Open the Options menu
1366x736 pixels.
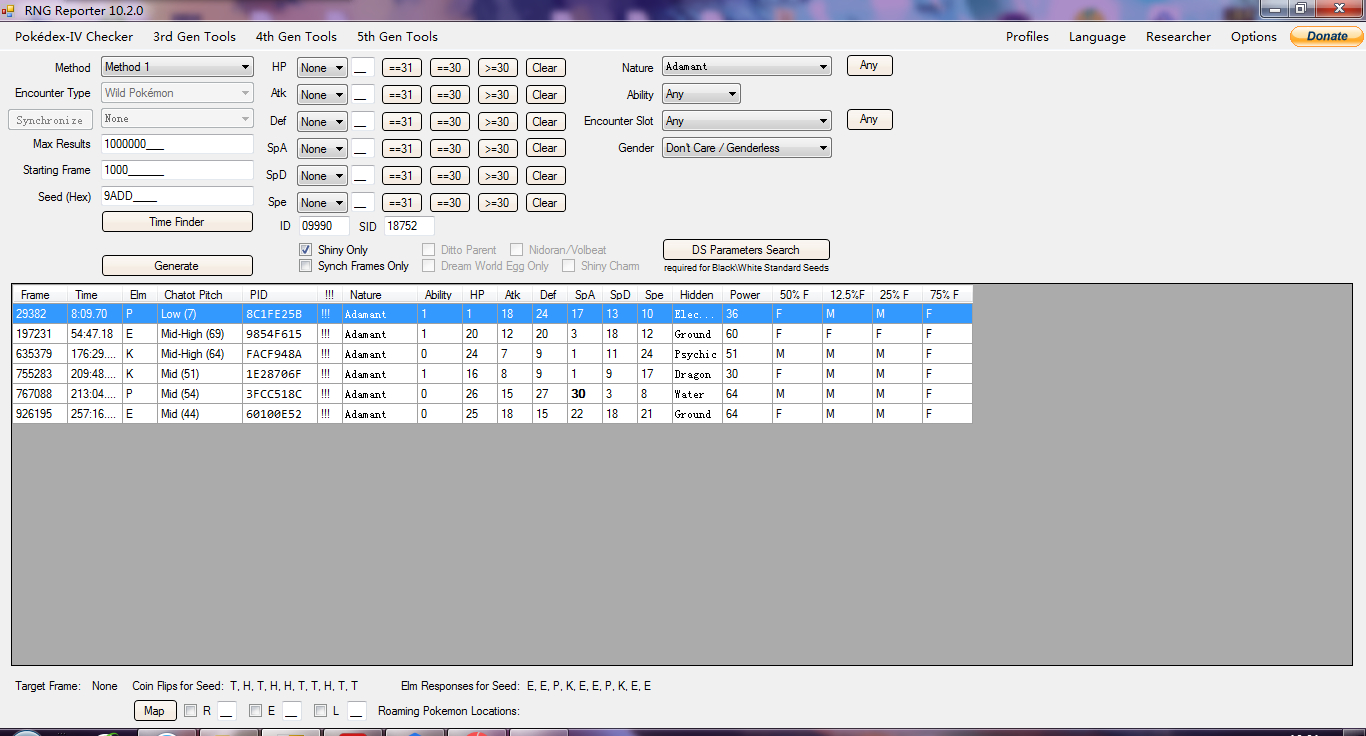tap(1253, 37)
